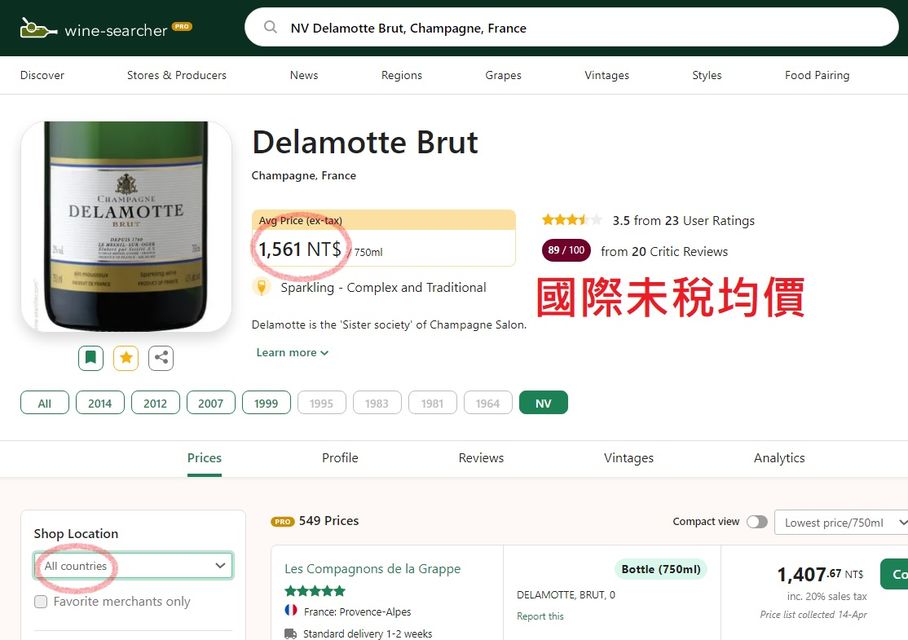Select the 2014 vintage
Viewport: 908px width, 640px height.
[x=100, y=403]
